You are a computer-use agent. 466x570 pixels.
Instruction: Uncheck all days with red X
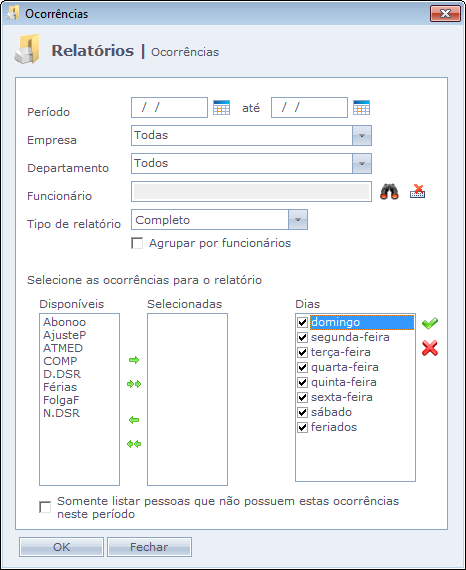coord(430,348)
